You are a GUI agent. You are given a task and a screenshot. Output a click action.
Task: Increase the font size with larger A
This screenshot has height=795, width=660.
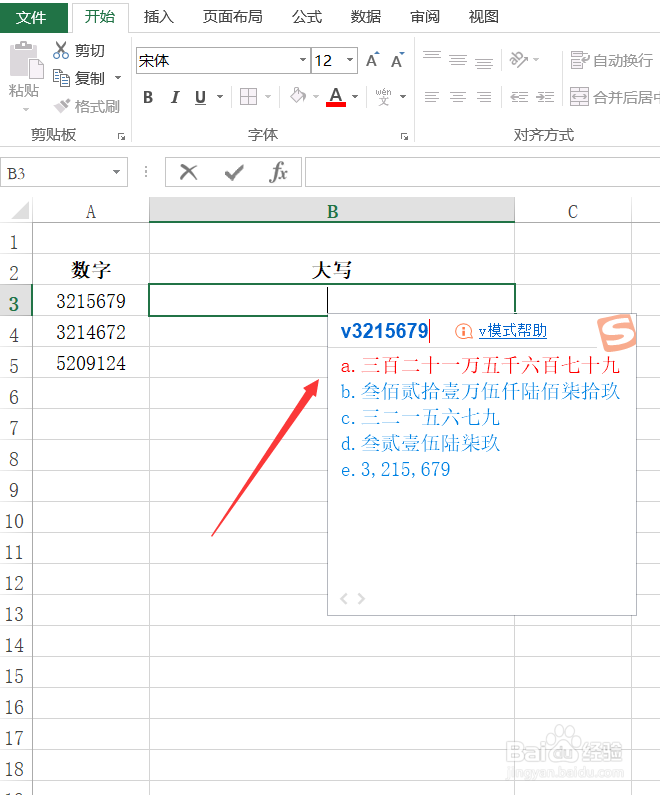[373, 60]
